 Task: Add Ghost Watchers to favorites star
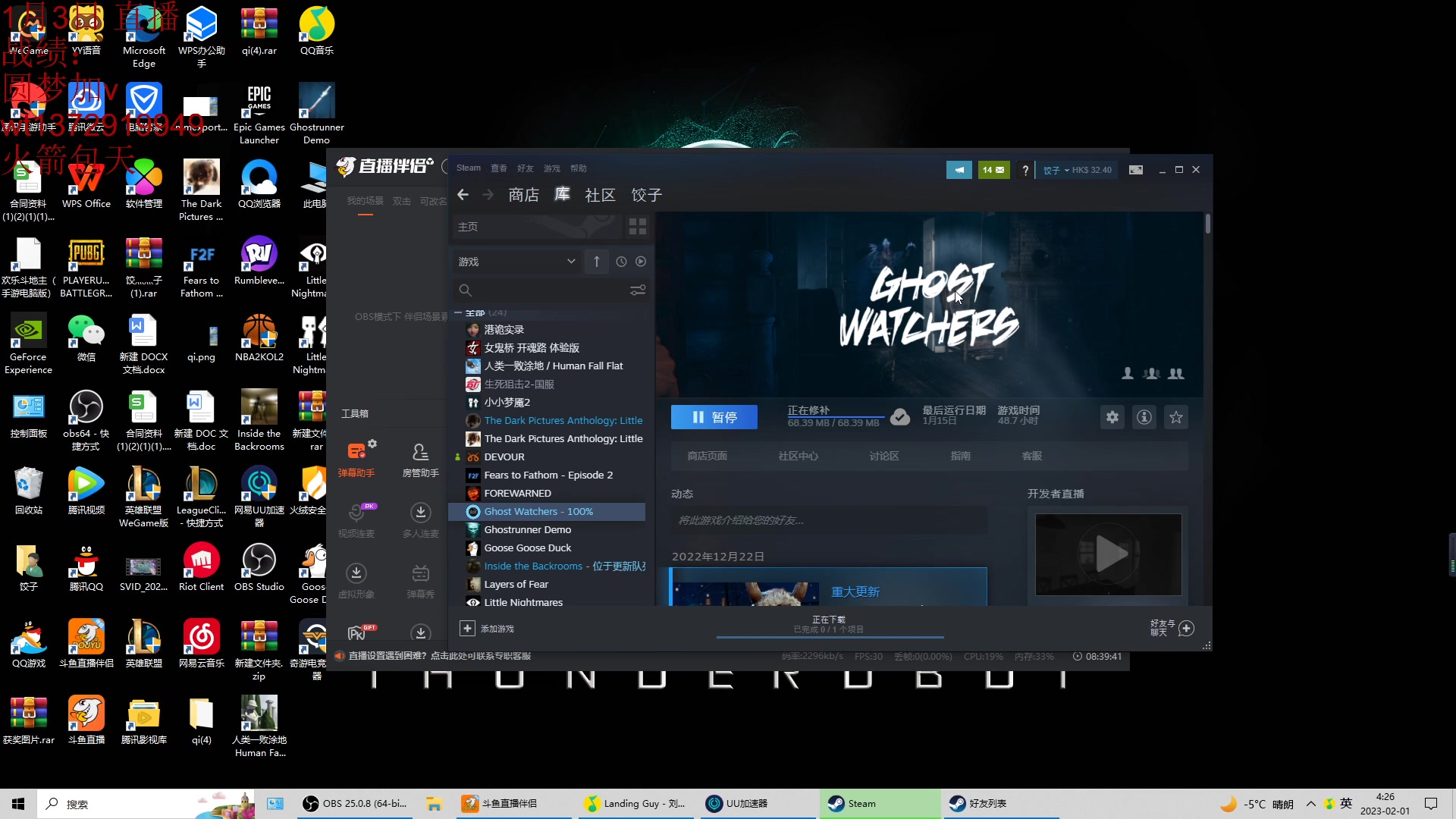[x=1175, y=417]
